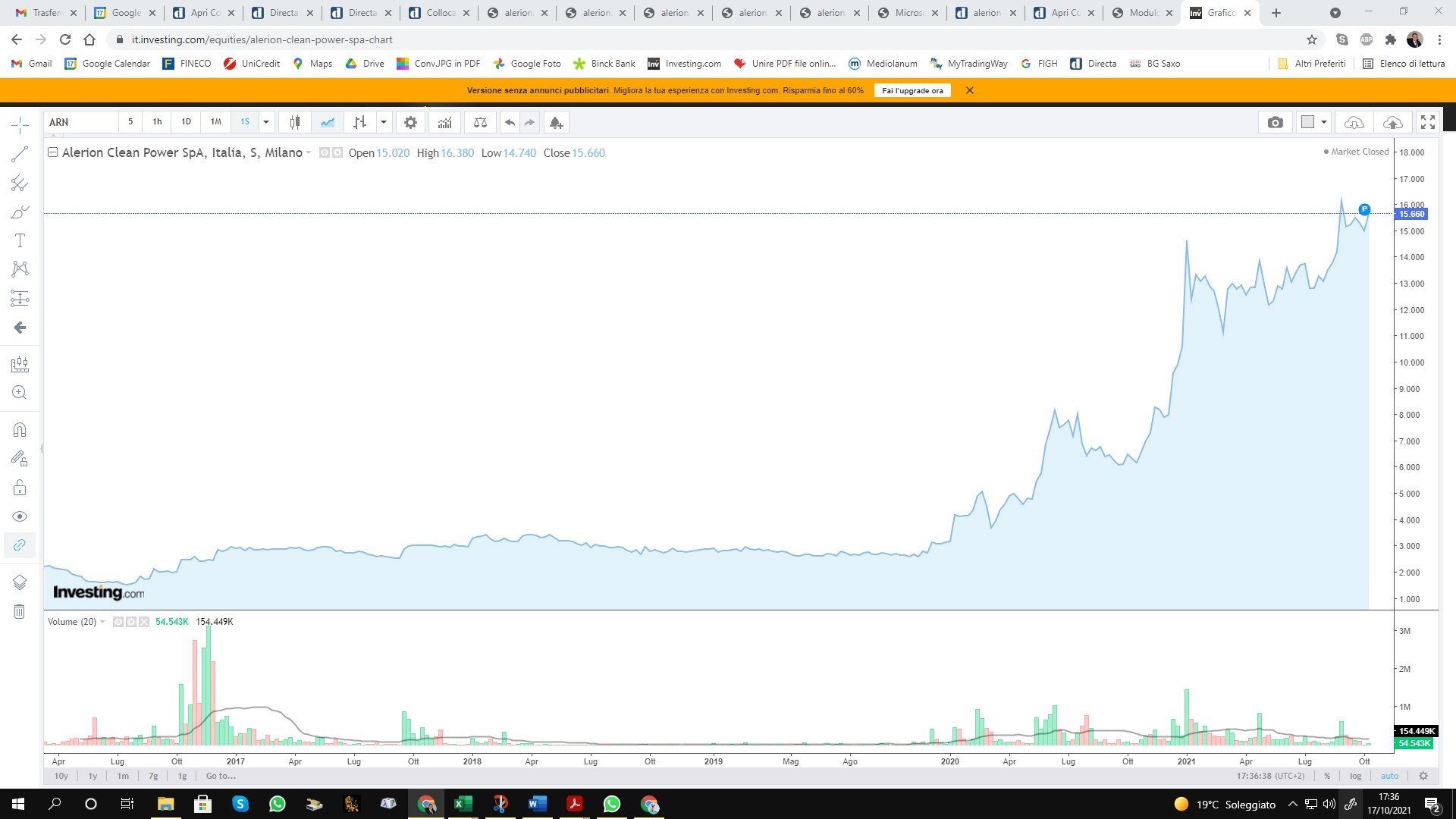
Task: Set range to 10y
Action: (61, 776)
